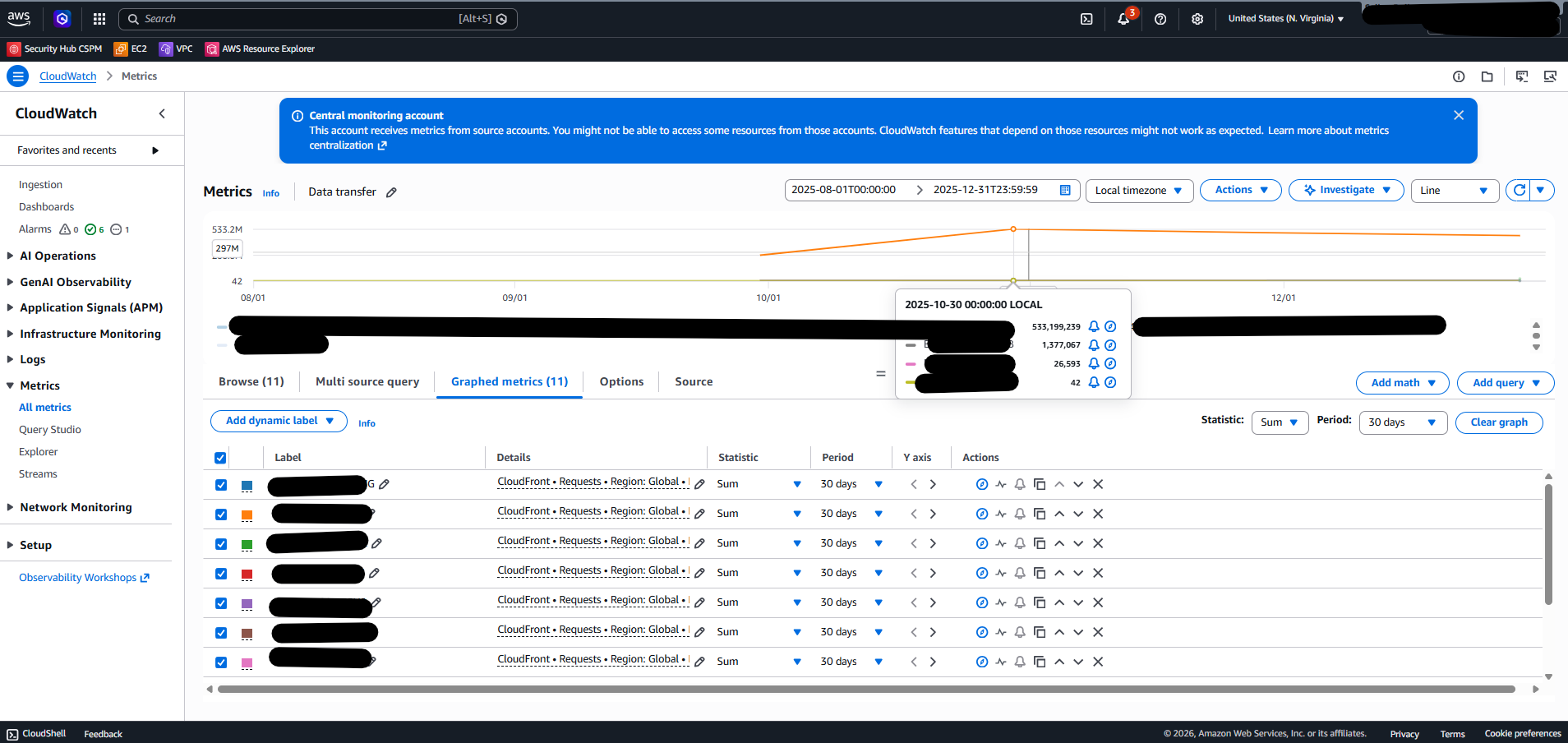Go to the AWS home logo

(x=19, y=18)
